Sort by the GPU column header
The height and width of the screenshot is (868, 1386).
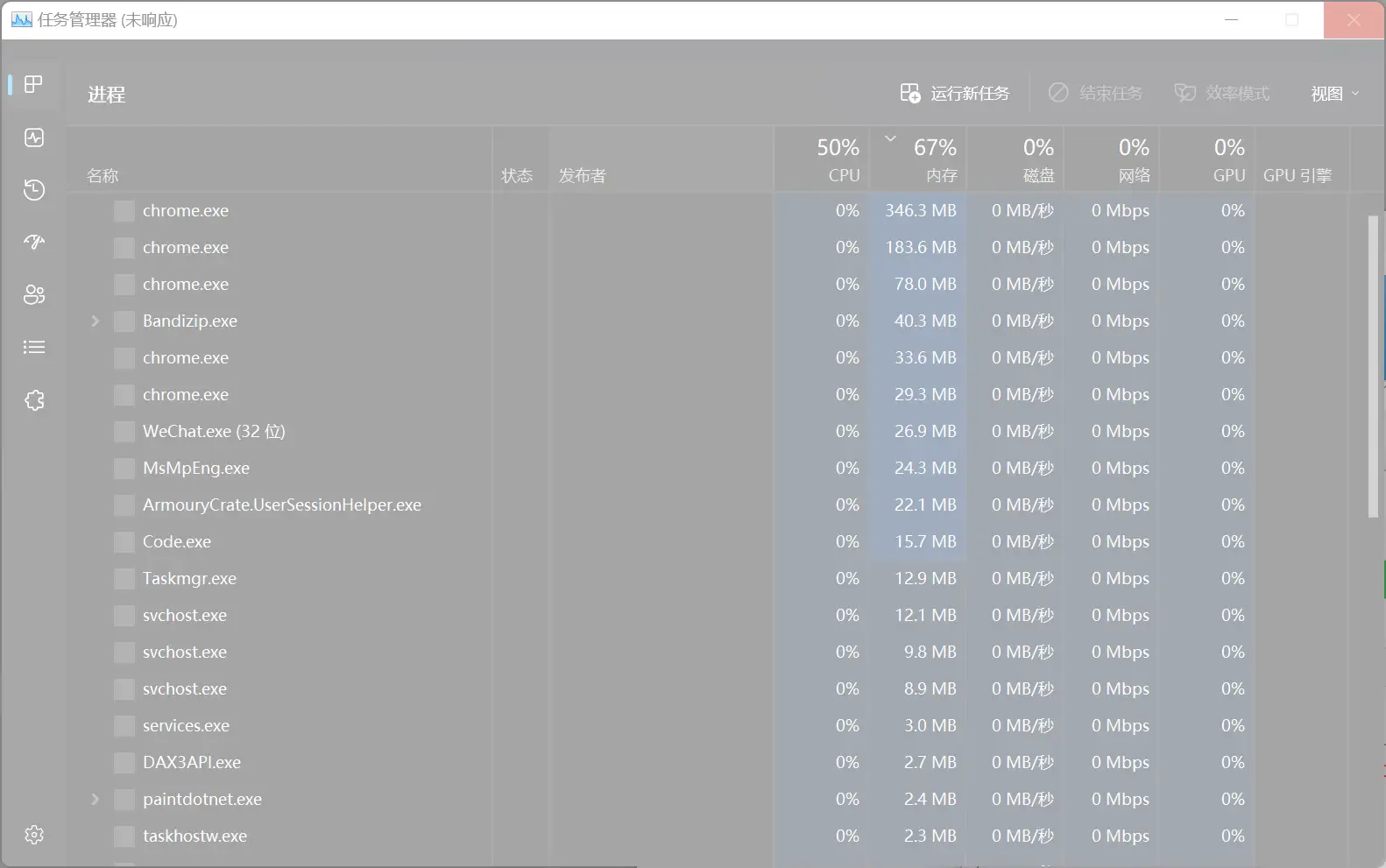tap(1206, 159)
